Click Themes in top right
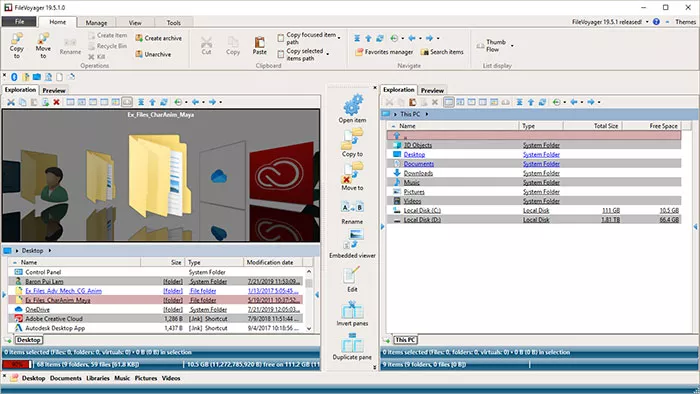The height and width of the screenshot is (394, 700). (685, 22)
